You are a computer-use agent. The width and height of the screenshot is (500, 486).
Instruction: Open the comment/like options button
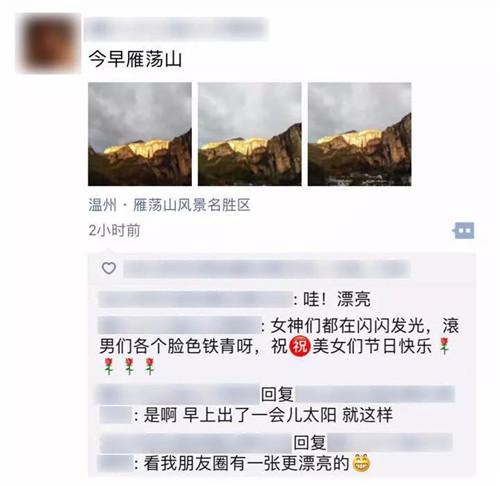pyautogui.click(x=463, y=230)
